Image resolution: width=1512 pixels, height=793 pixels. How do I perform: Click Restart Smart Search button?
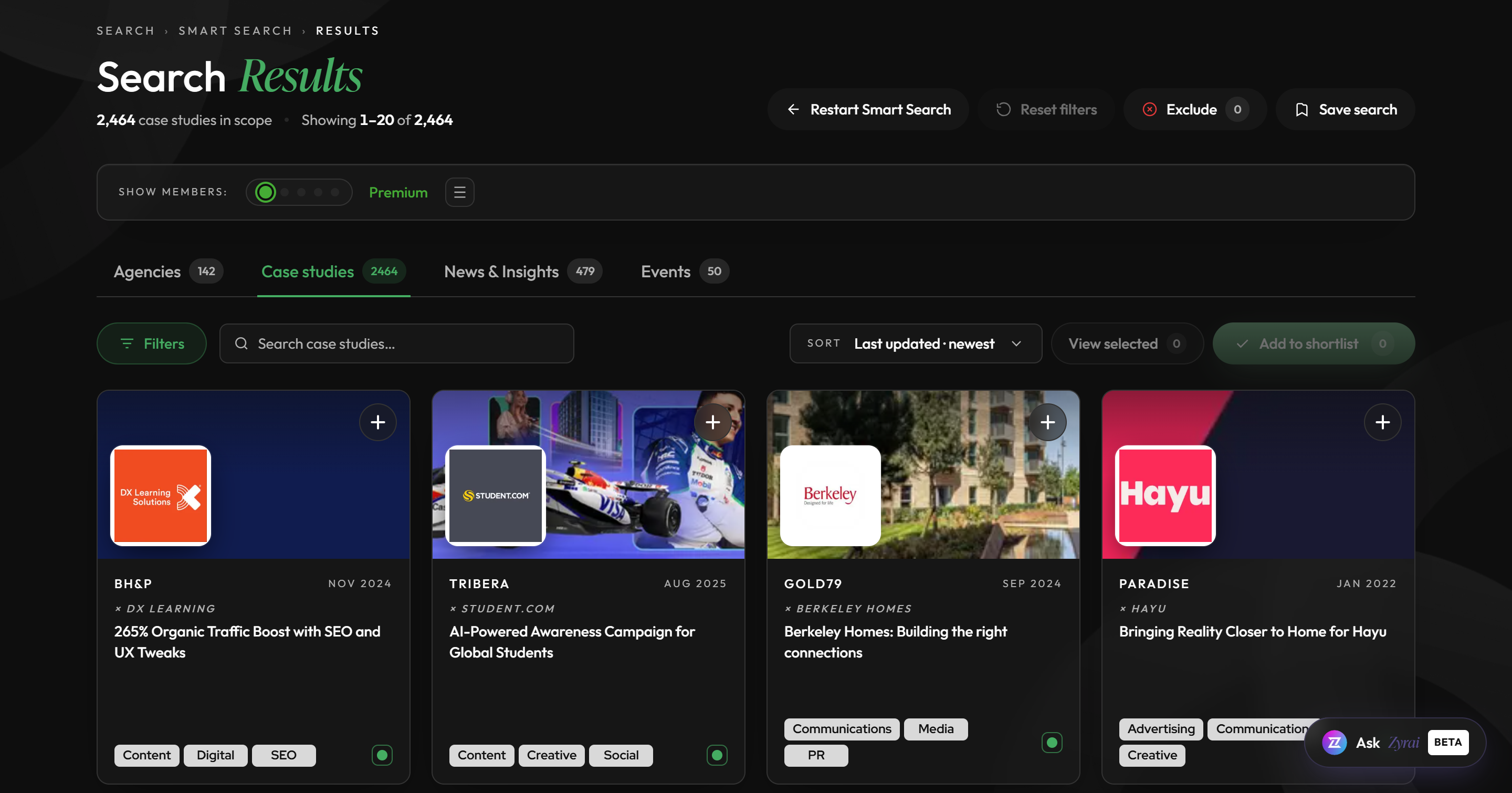point(868,109)
